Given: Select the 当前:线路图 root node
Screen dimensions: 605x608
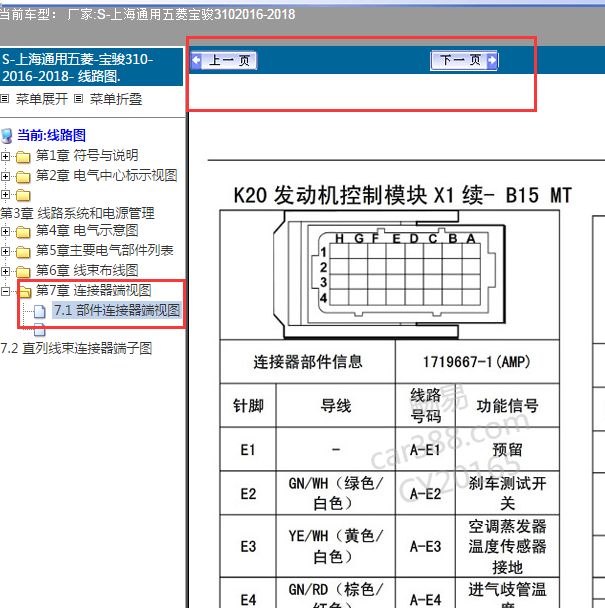Looking at the screenshot, I should click(51, 135).
